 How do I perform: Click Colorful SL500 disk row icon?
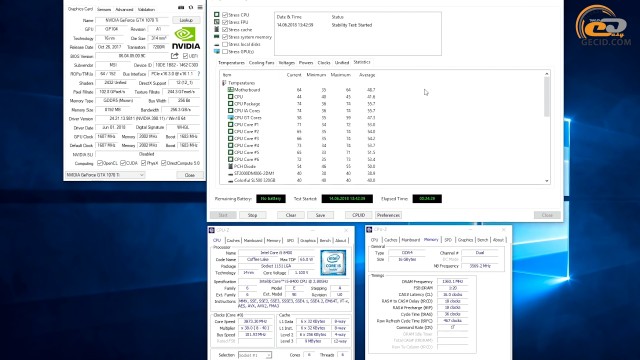[231, 180]
